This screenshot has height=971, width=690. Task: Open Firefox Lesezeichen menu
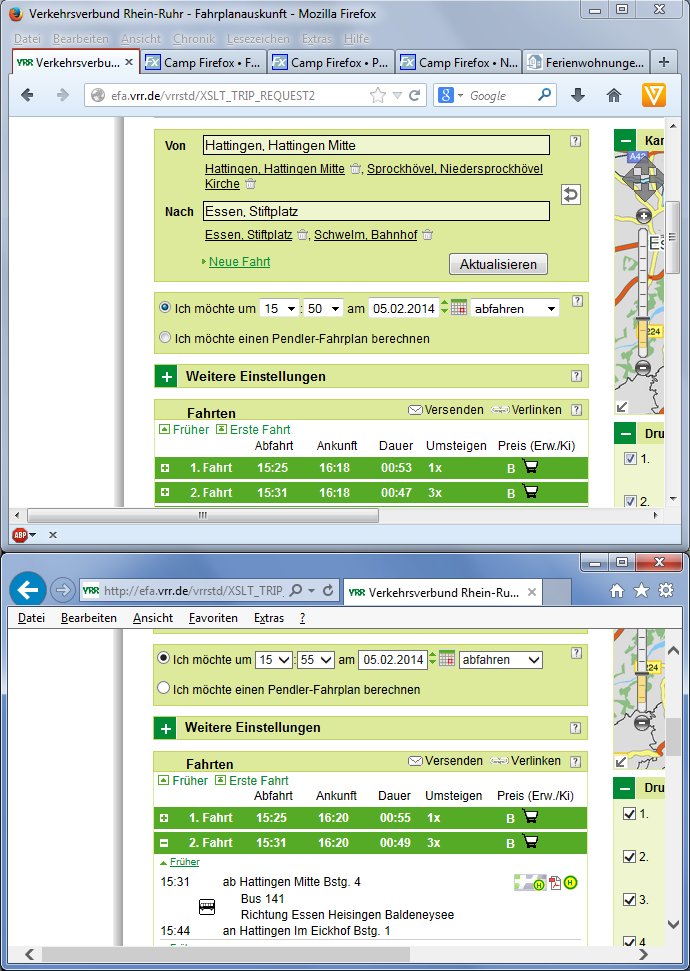(x=258, y=38)
